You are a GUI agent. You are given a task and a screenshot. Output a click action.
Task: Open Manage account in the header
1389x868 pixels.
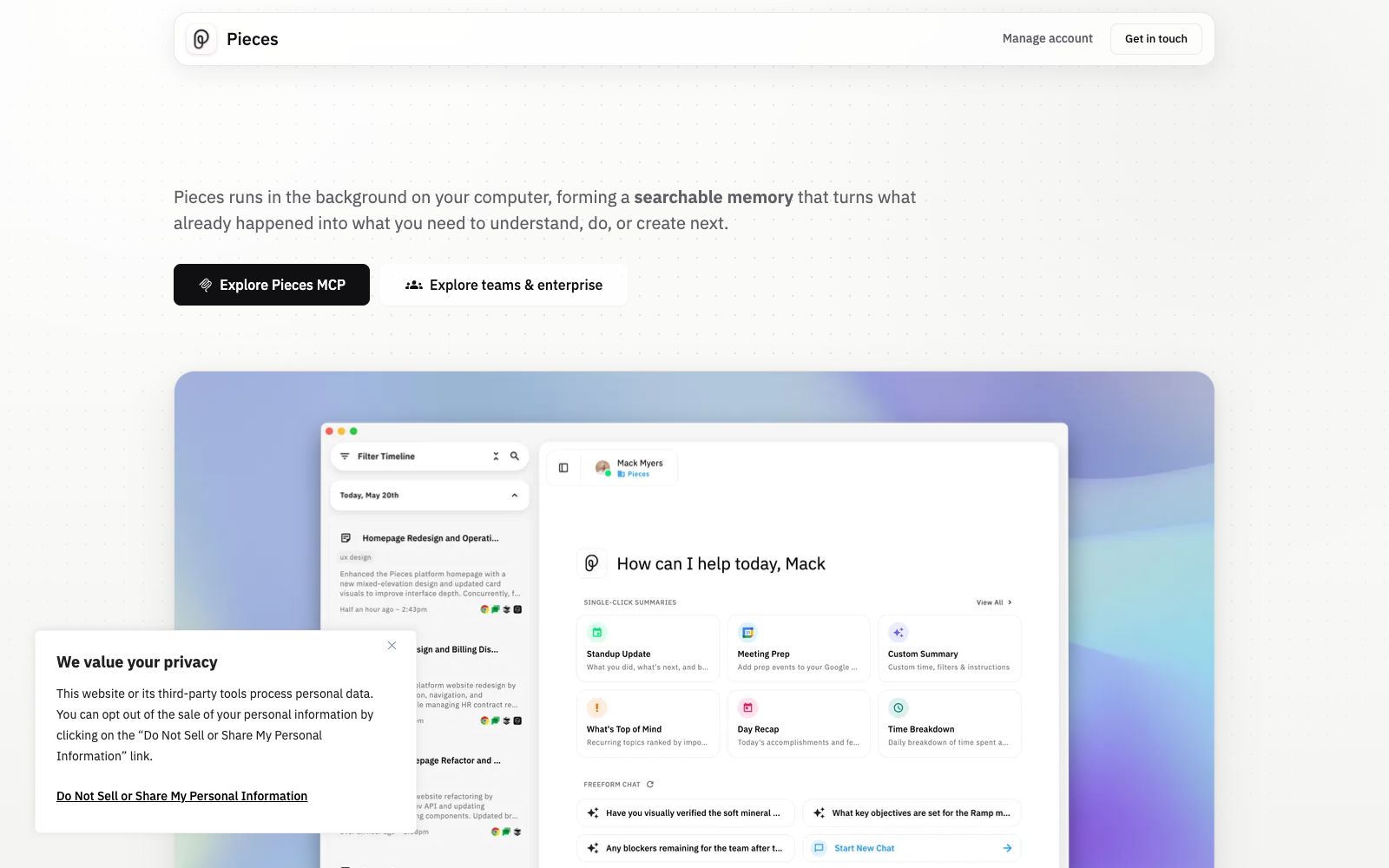(x=1047, y=39)
